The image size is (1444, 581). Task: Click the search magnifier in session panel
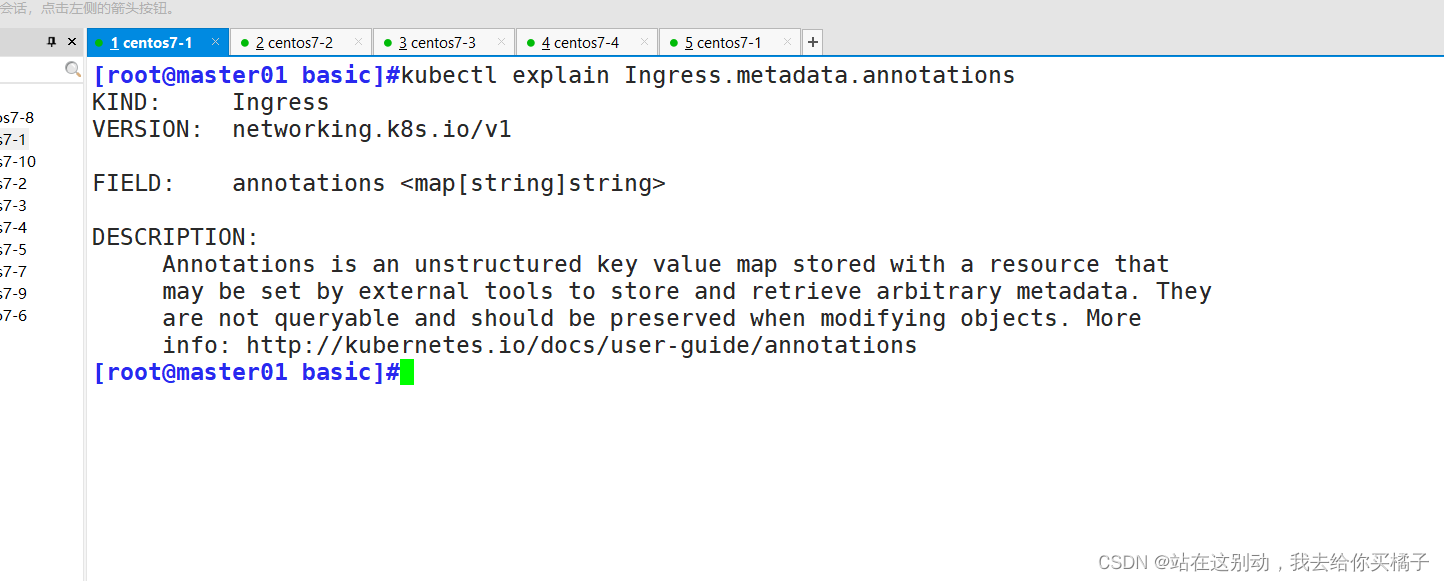[x=73, y=69]
